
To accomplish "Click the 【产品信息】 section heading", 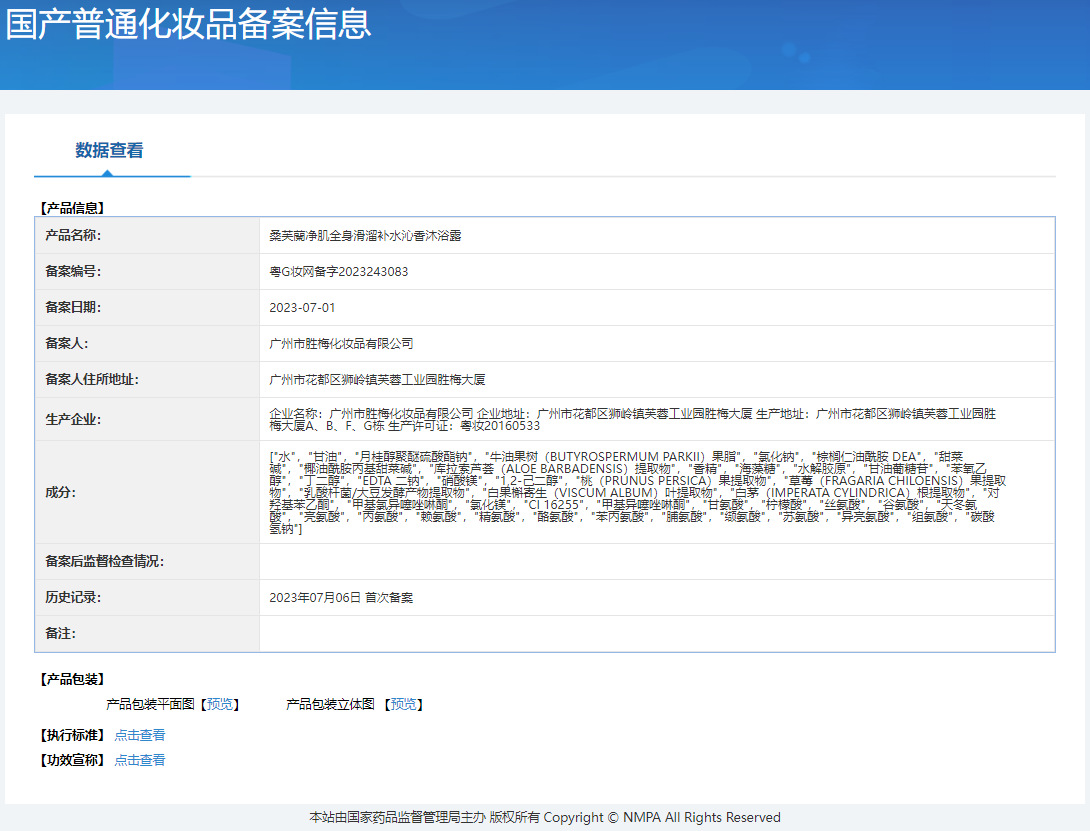I will (x=72, y=208).
